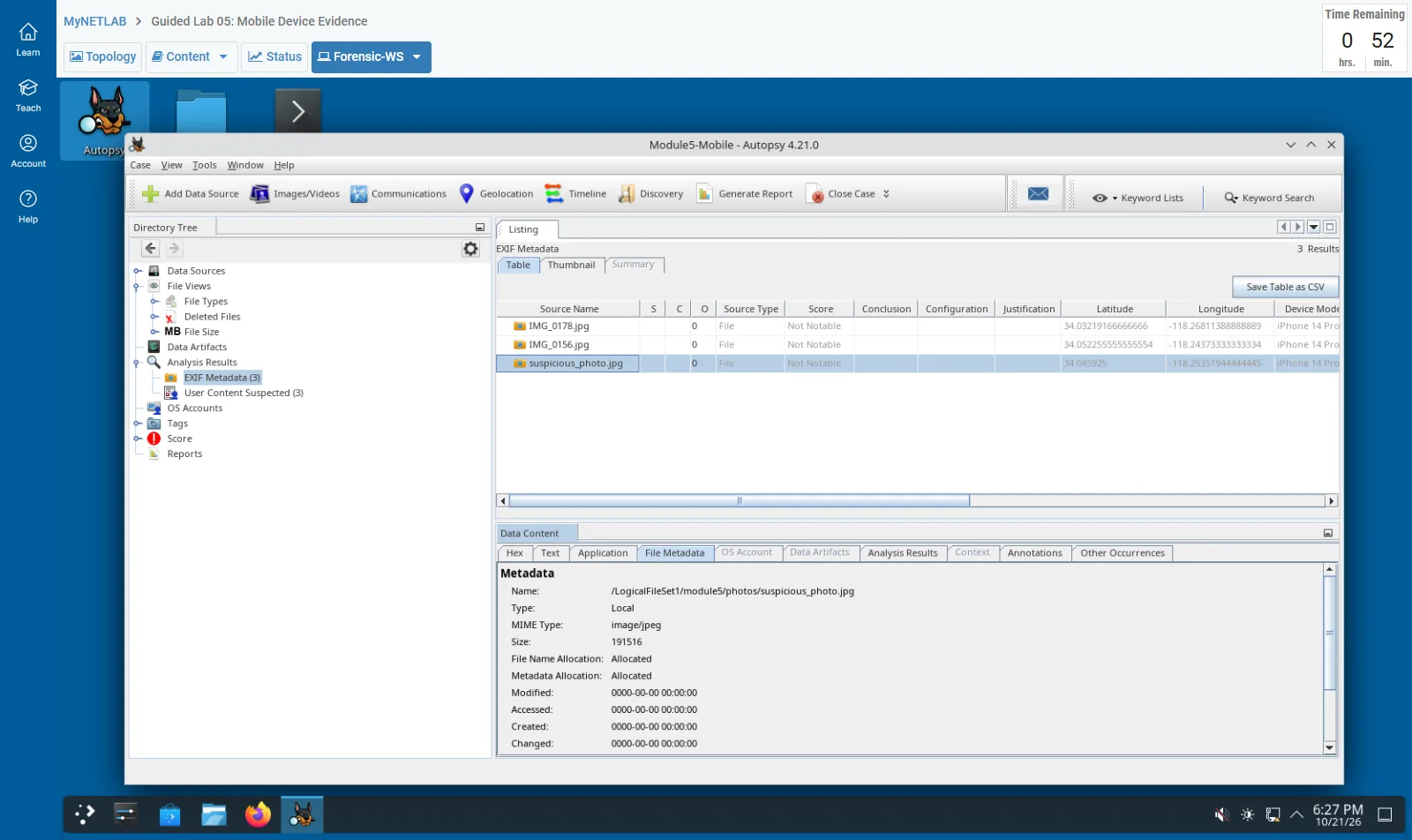Expand the Tags tree node
Viewport: 1412px width, 840px height.
(x=138, y=424)
